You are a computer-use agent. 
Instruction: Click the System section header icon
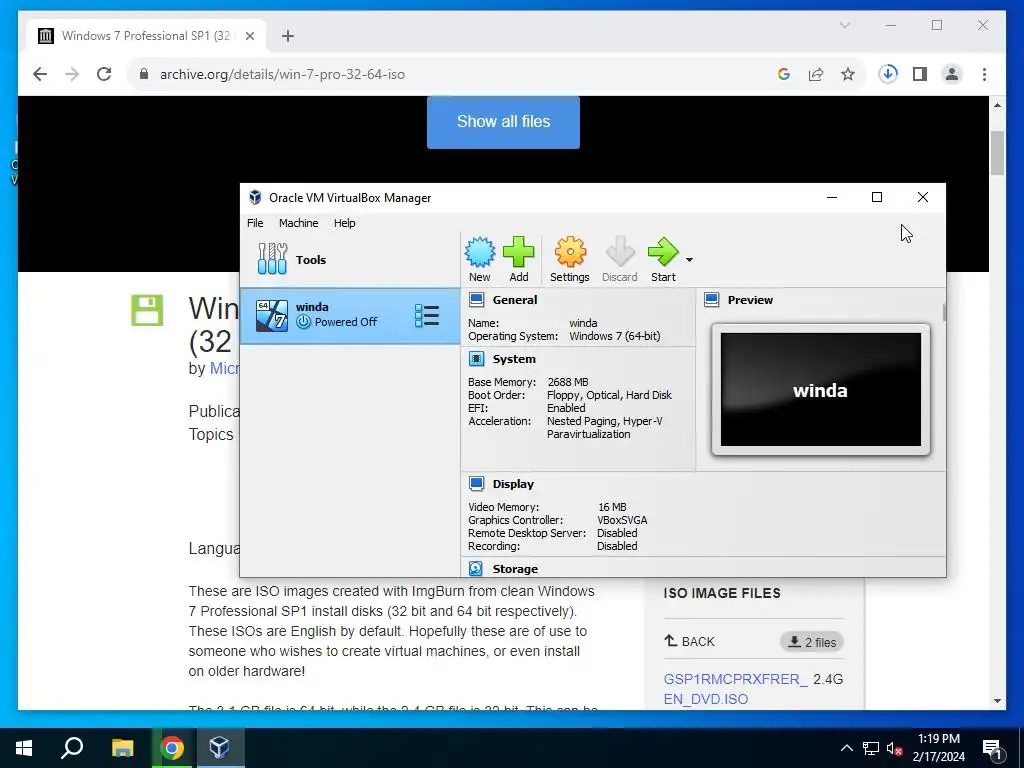[476, 359]
